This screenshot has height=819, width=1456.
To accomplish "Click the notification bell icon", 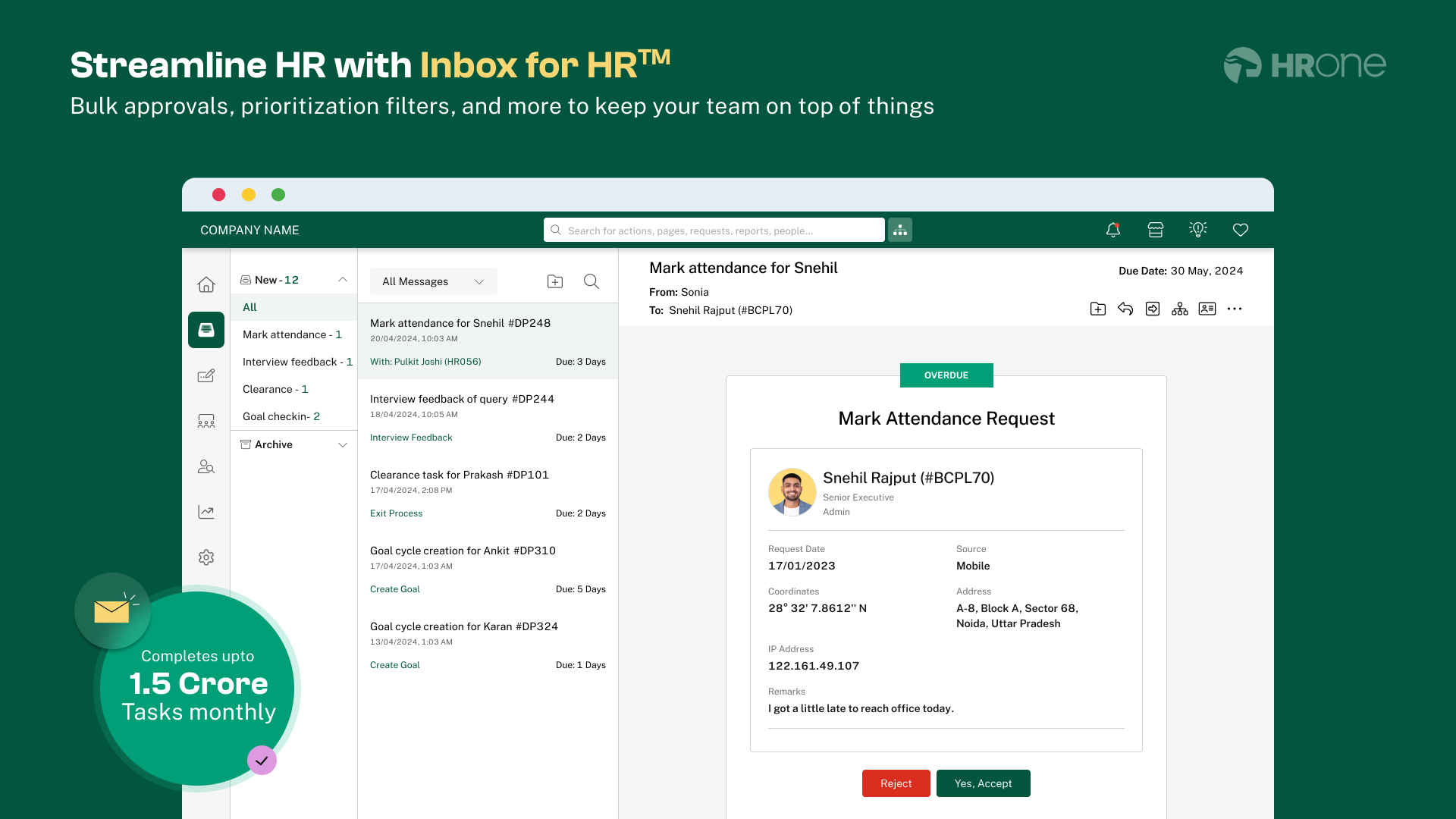I will 1112,230.
